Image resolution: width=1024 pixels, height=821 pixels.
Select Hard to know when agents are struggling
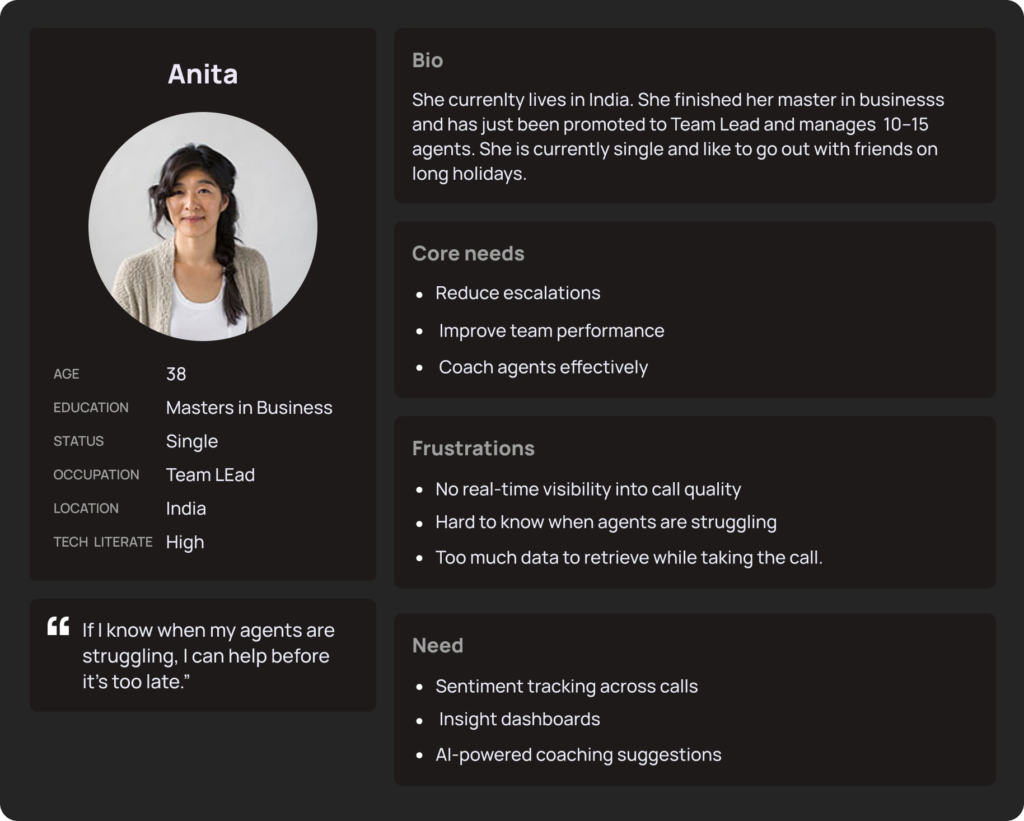605,522
